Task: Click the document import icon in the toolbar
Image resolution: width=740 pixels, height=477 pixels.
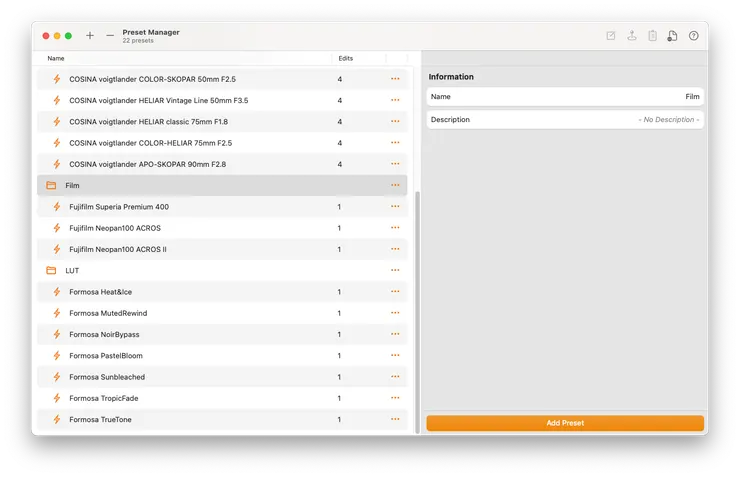Action: pyautogui.click(x=673, y=35)
